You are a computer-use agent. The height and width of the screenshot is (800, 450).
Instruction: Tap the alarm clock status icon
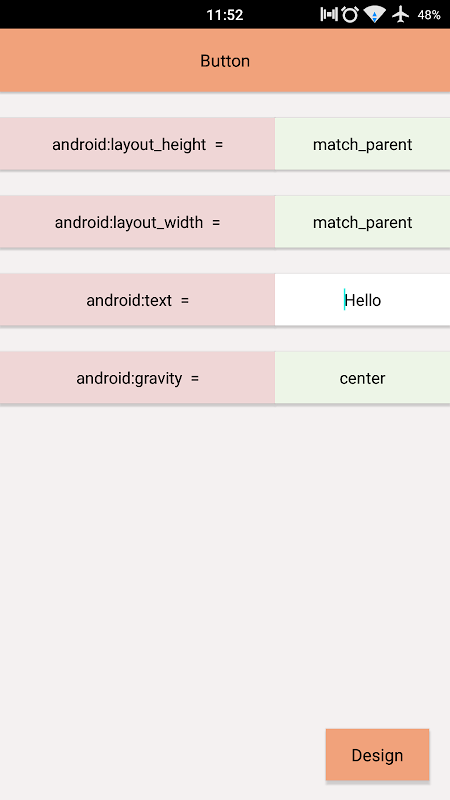(351, 14)
